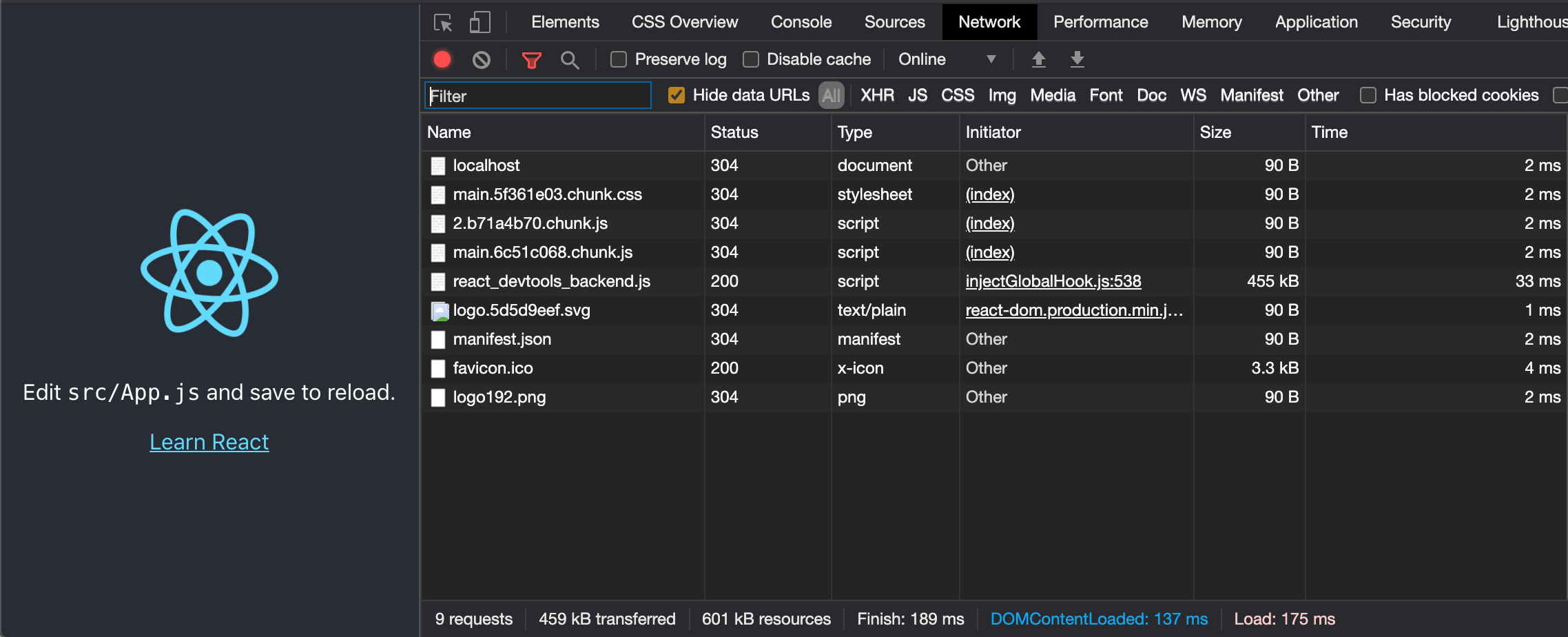The width and height of the screenshot is (1568, 637).
Task: Filter requests by Manifest
Action: [x=1252, y=95]
